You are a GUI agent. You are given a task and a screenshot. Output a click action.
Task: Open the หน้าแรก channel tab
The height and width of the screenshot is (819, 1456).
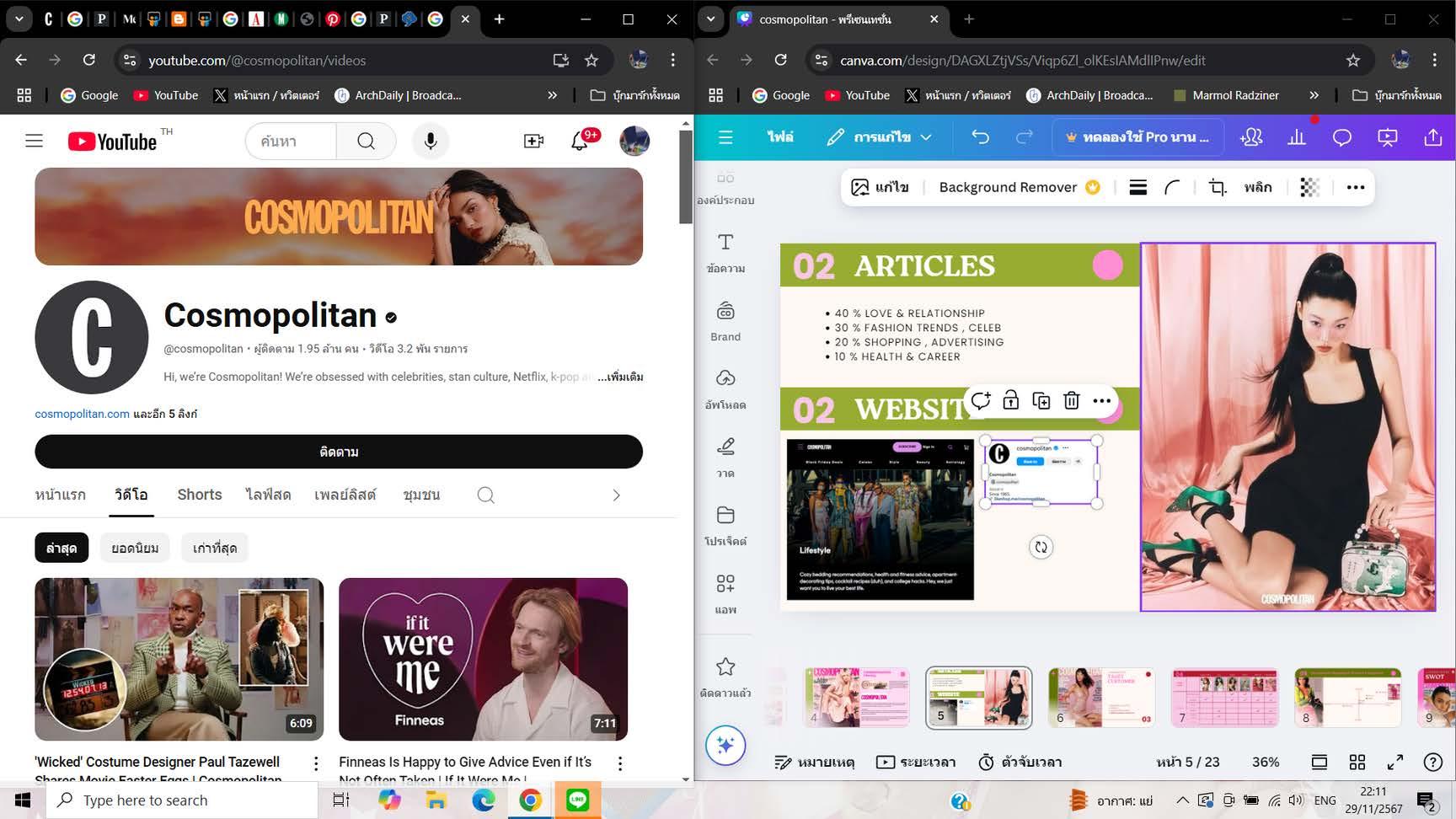(x=60, y=495)
